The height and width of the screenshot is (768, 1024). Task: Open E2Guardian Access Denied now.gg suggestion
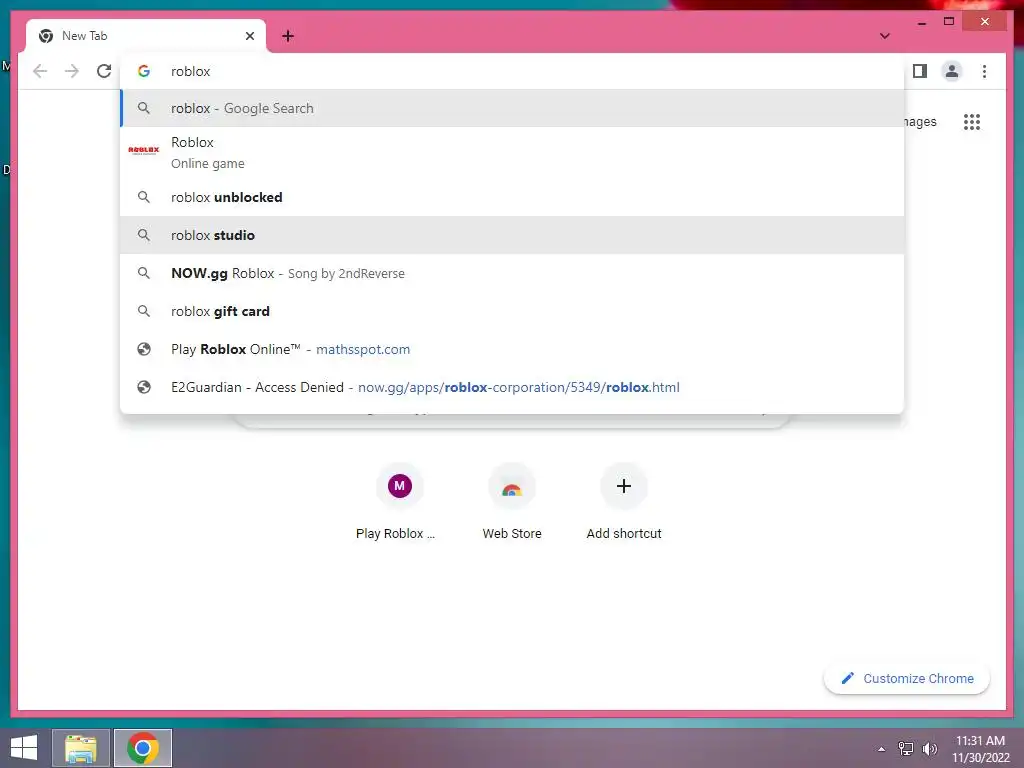[512, 387]
